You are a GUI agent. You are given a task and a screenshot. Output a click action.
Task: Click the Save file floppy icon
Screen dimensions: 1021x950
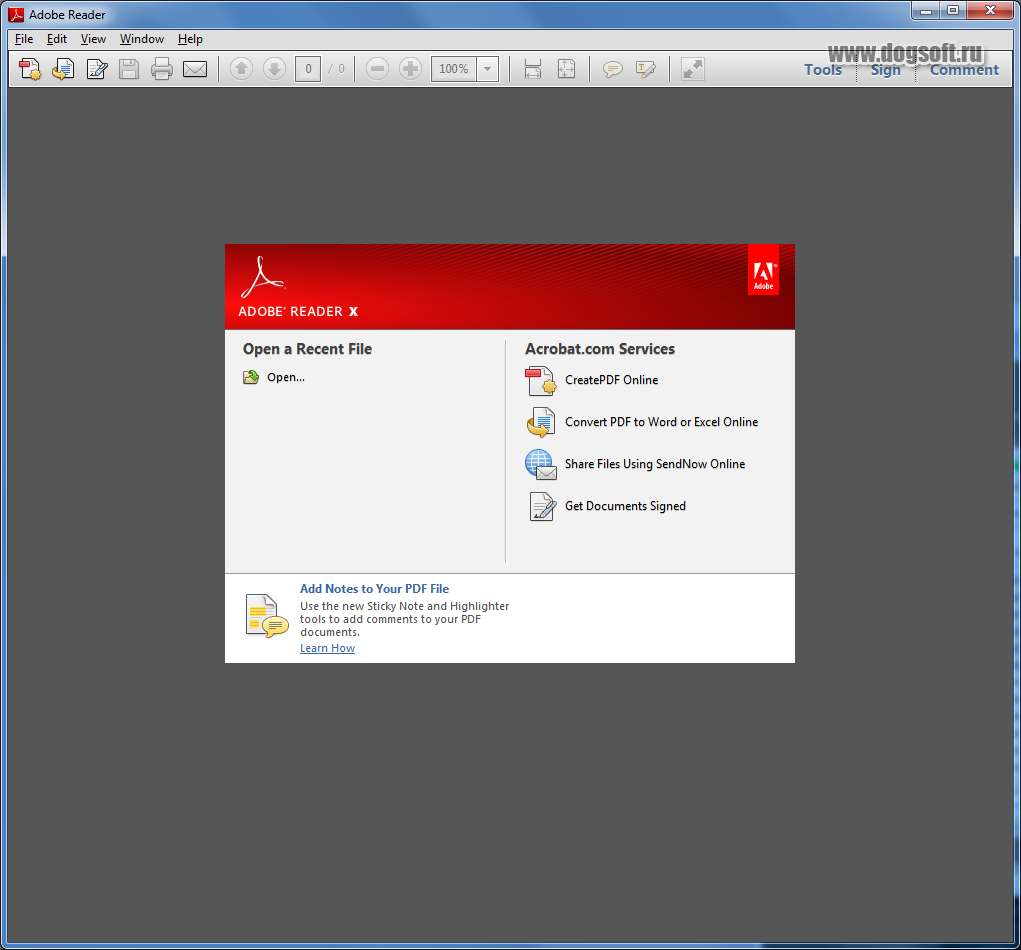pyautogui.click(x=129, y=69)
